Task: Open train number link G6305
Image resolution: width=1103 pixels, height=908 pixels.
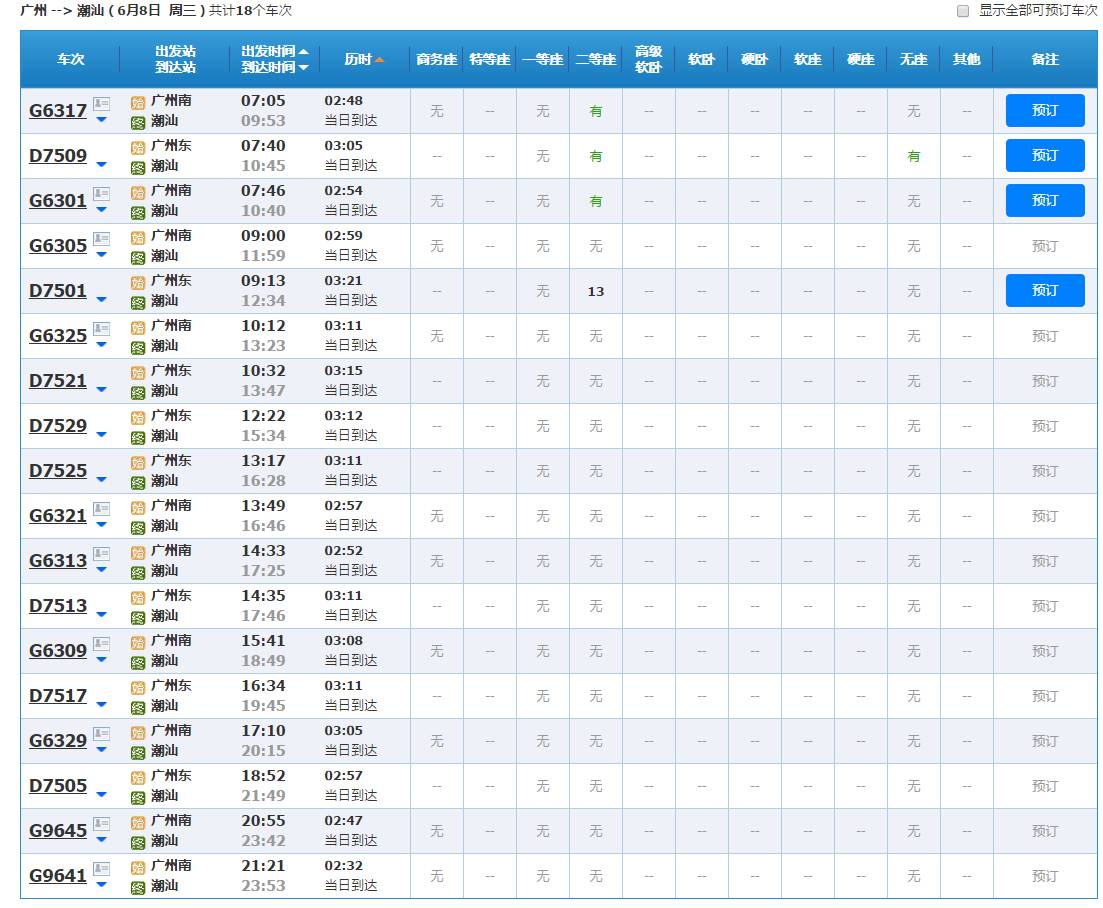Action: [x=58, y=245]
